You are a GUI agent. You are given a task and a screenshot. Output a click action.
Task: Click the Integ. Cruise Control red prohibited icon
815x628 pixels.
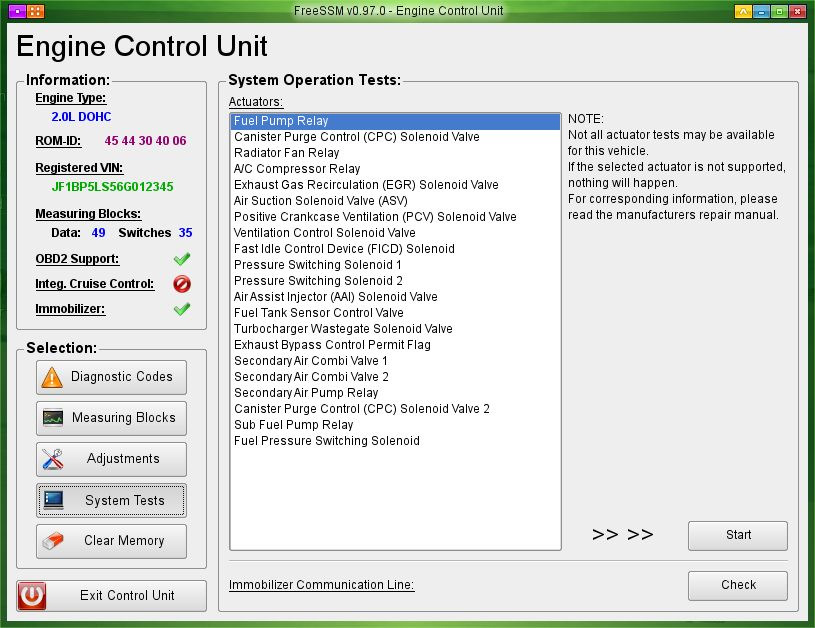182,284
